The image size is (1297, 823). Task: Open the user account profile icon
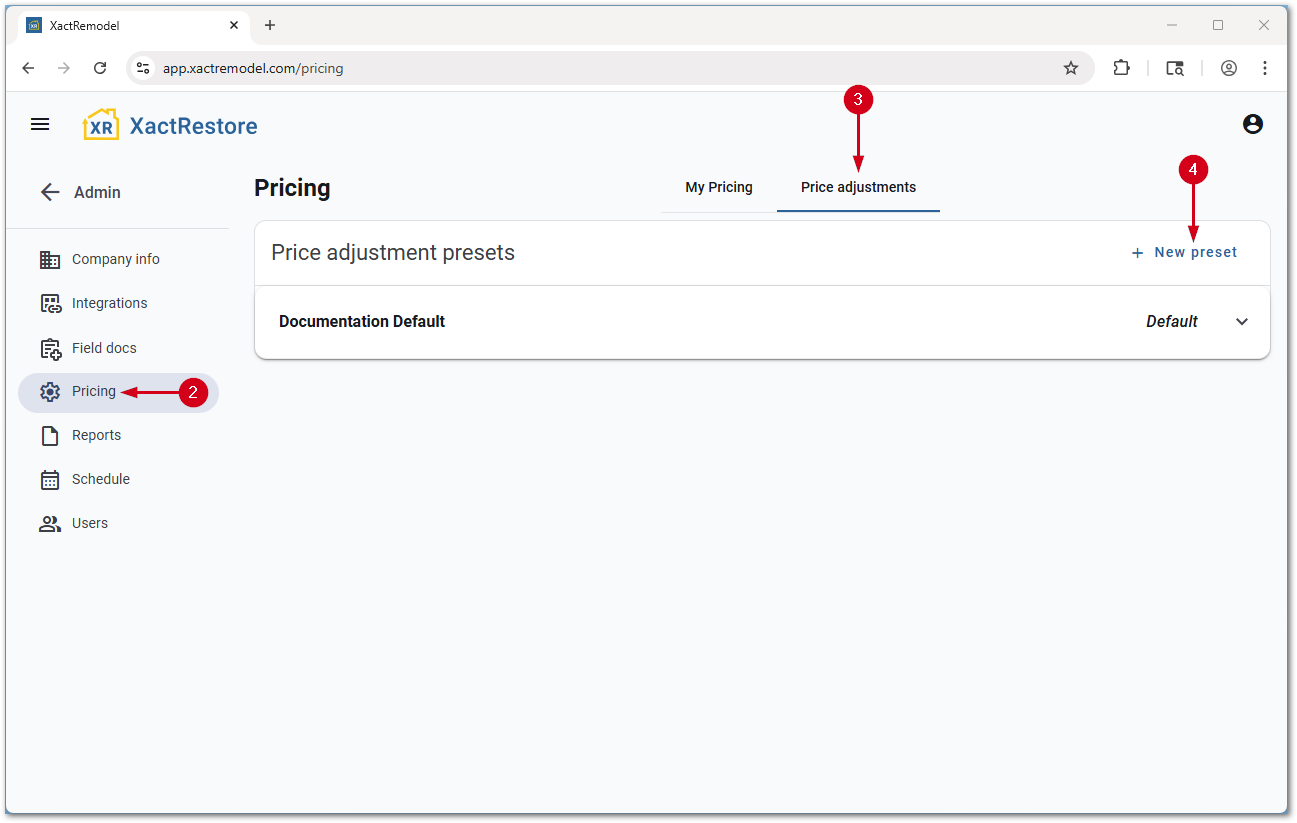click(1252, 124)
